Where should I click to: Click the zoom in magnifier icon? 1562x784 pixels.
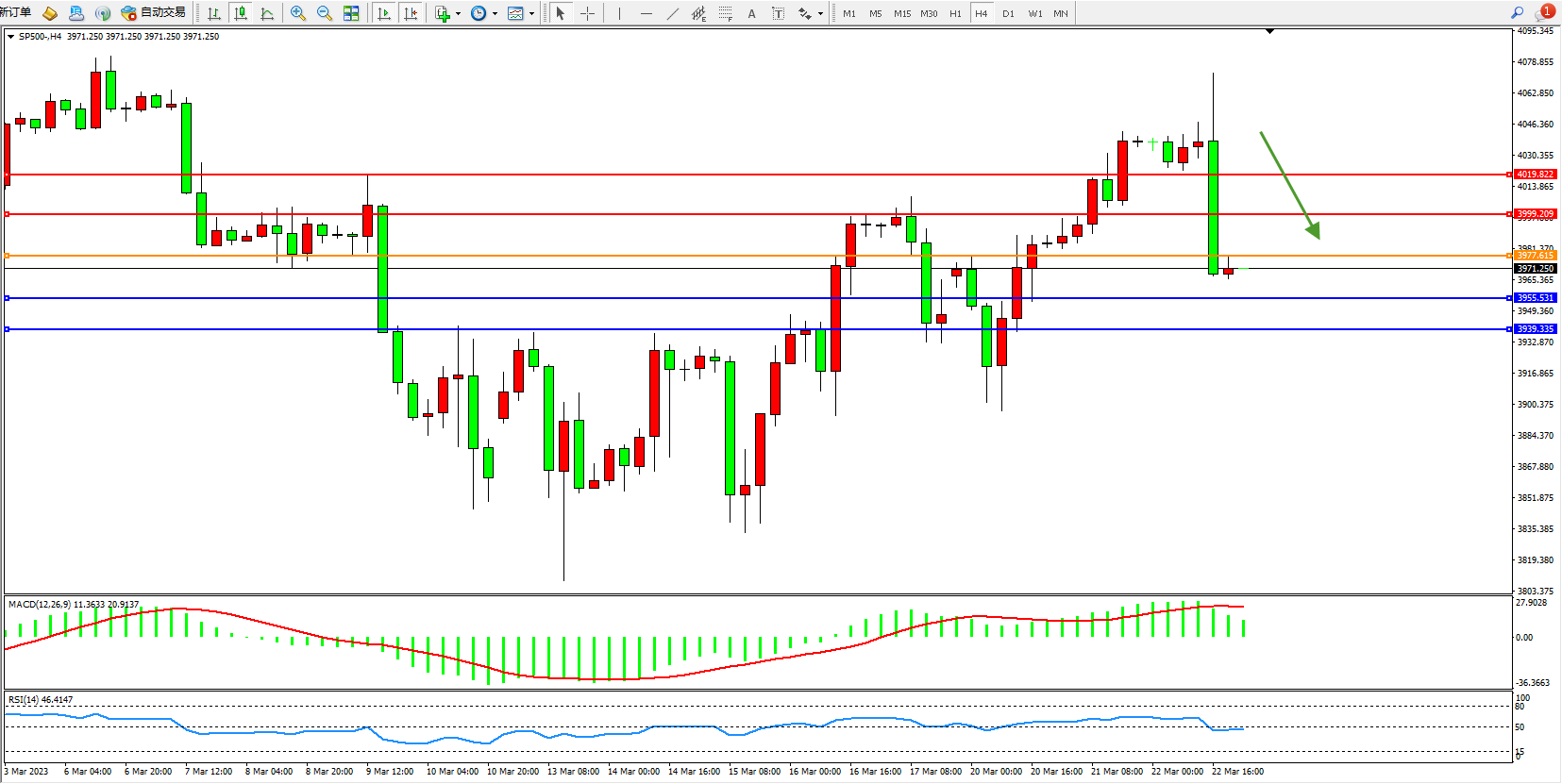(298, 13)
